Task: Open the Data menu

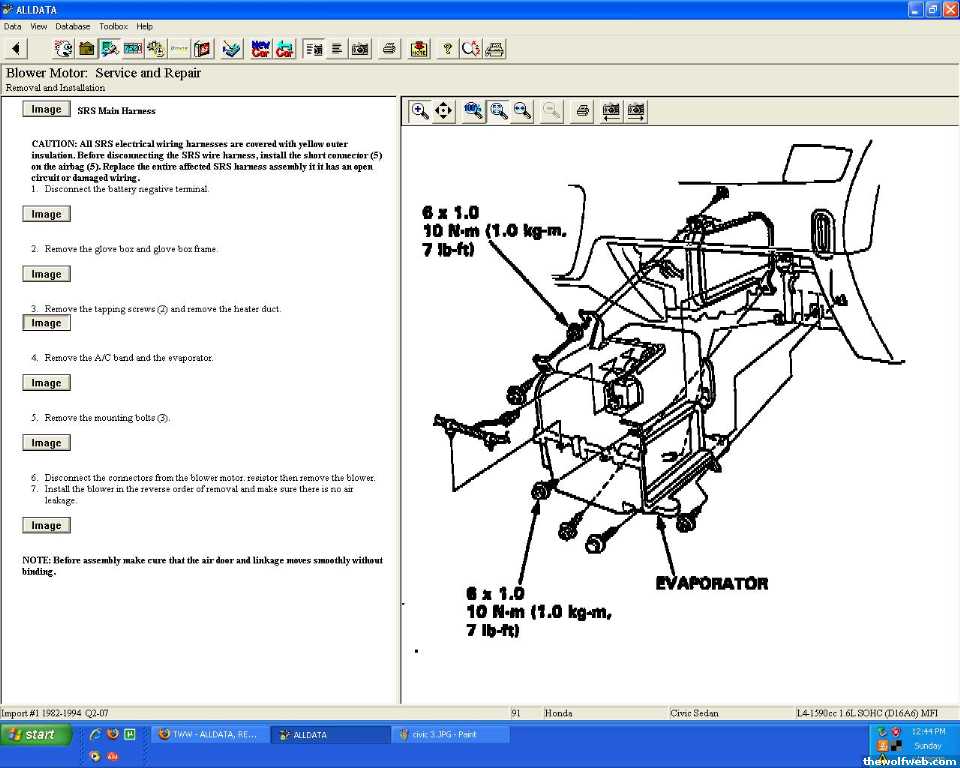Action: point(12,26)
